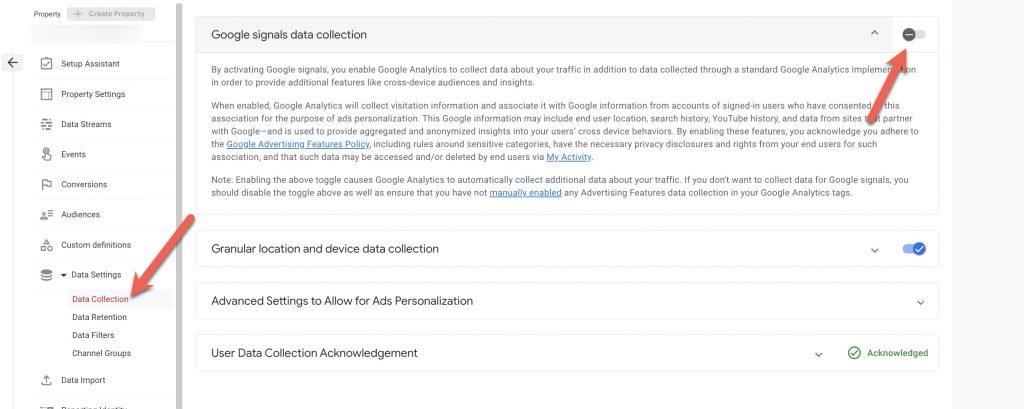
Task: Click the green Acknowledged checkmark icon
Action: click(854, 353)
